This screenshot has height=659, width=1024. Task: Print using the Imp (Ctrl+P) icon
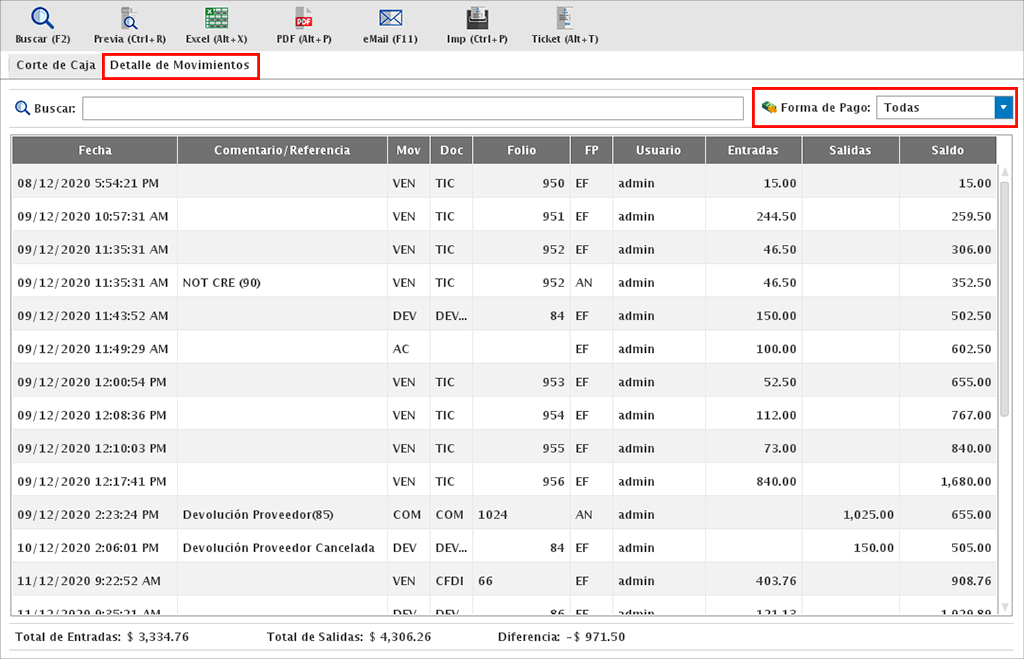(x=478, y=18)
